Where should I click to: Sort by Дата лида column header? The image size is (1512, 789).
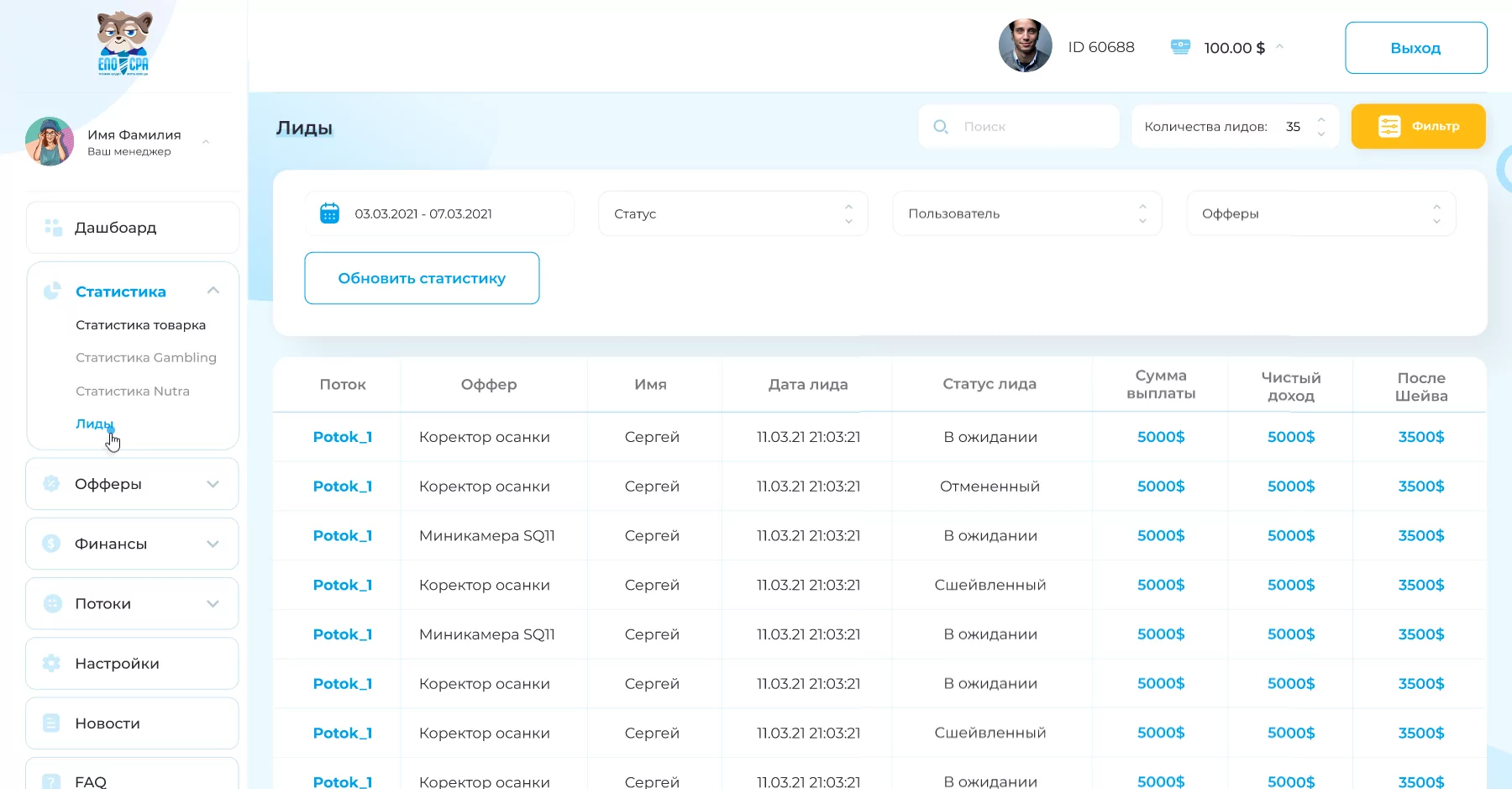pos(808,384)
